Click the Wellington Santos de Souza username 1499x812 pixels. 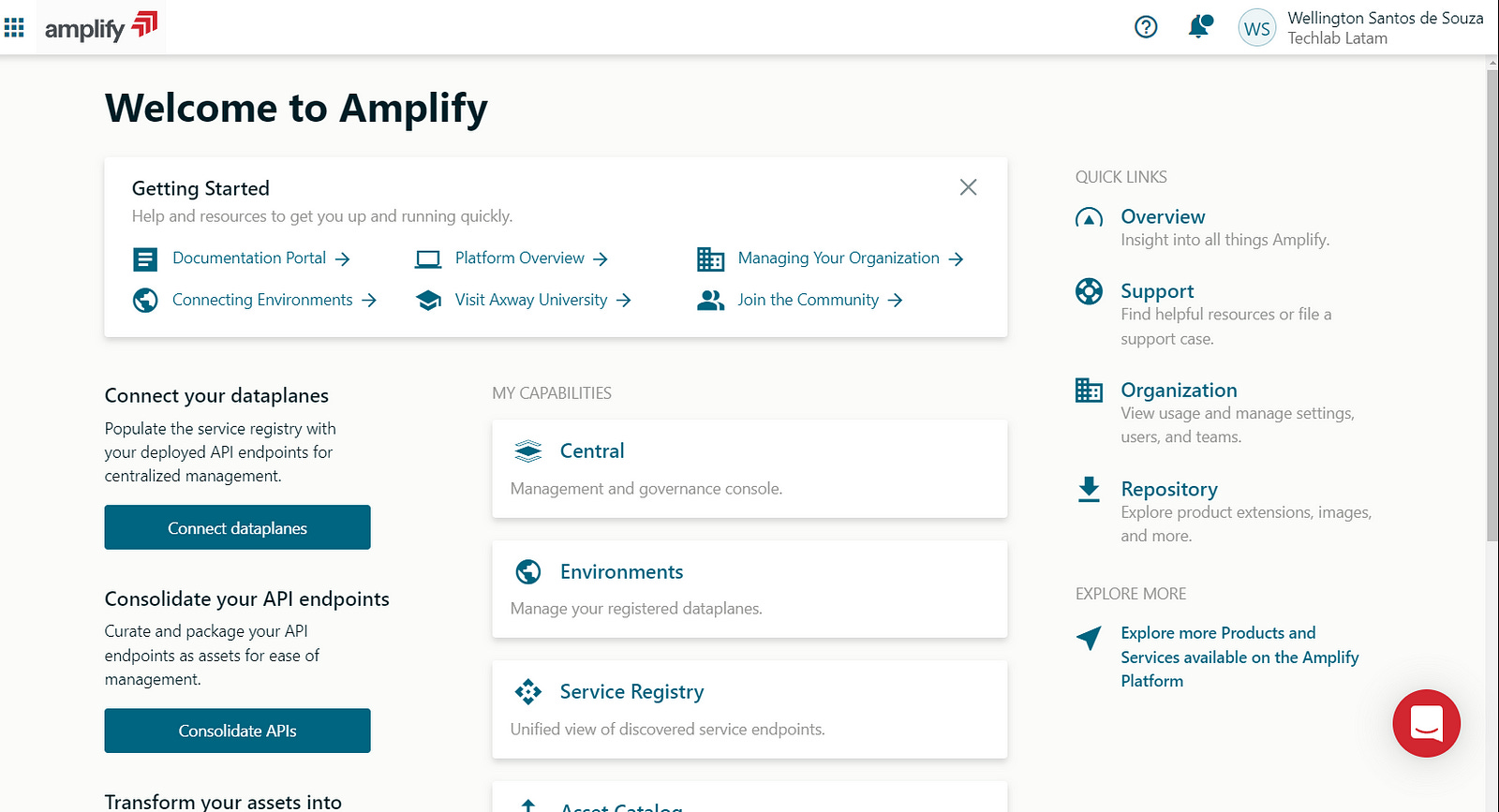[1385, 18]
